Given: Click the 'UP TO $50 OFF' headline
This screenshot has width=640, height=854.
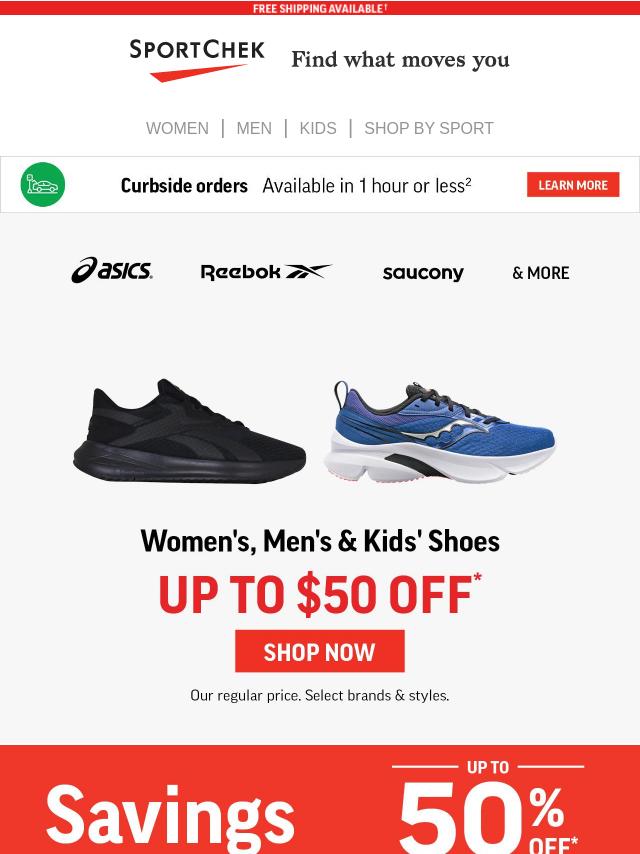Looking at the screenshot, I should click(x=320, y=594).
